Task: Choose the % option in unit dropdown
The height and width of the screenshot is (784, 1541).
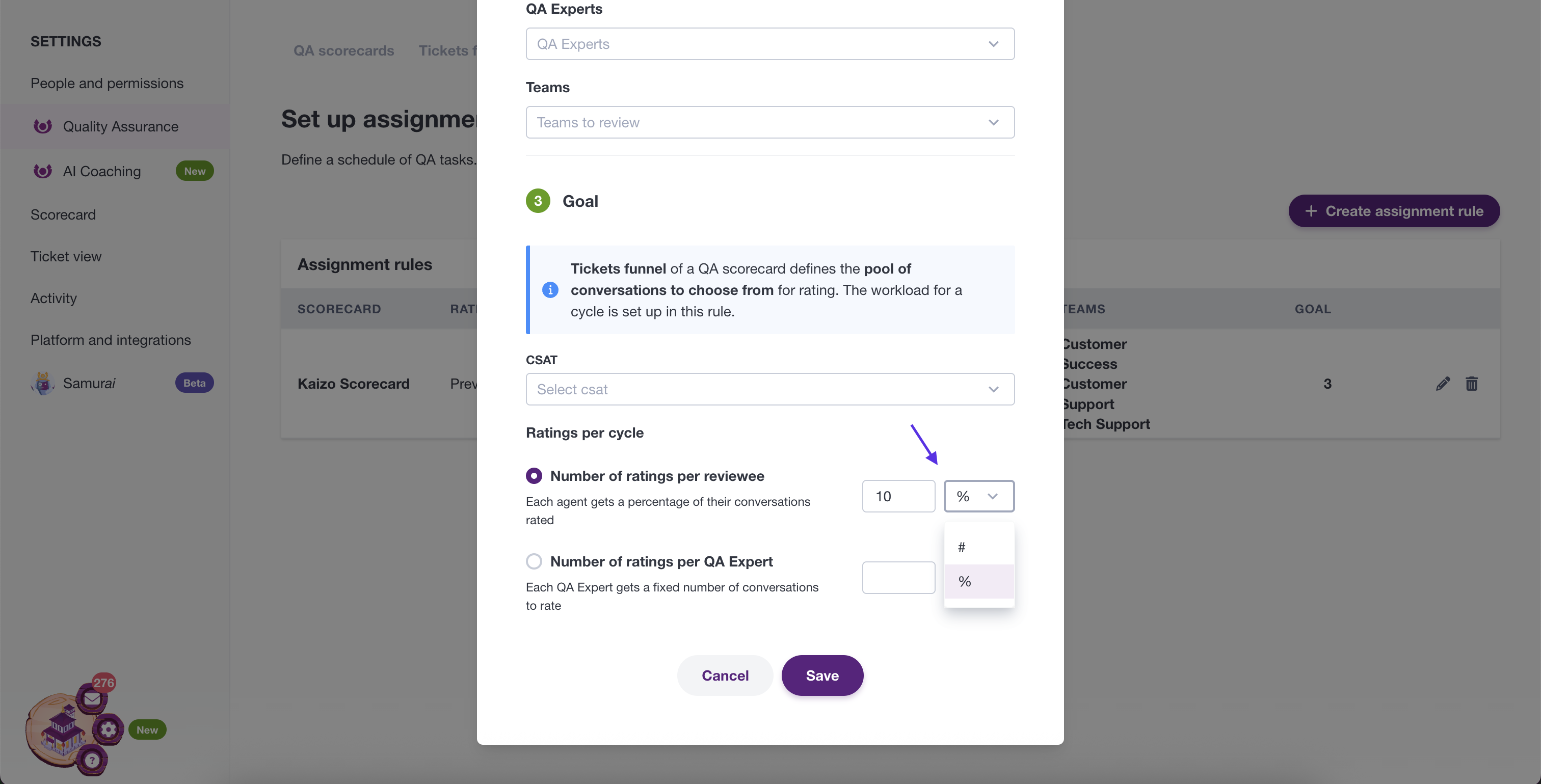Action: click(x=979, y=581)
